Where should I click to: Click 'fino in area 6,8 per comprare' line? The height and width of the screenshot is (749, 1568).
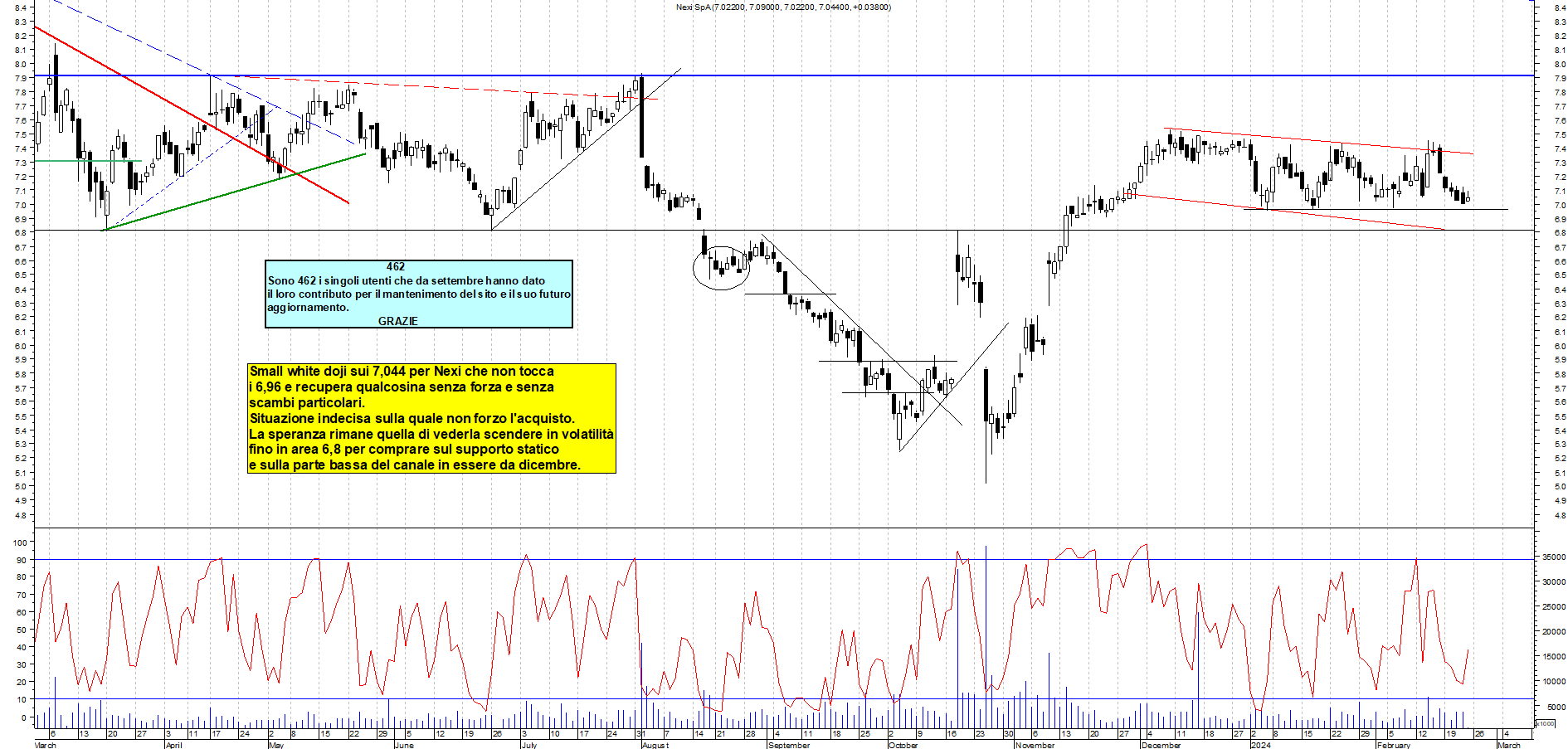(x=404, y=449)
